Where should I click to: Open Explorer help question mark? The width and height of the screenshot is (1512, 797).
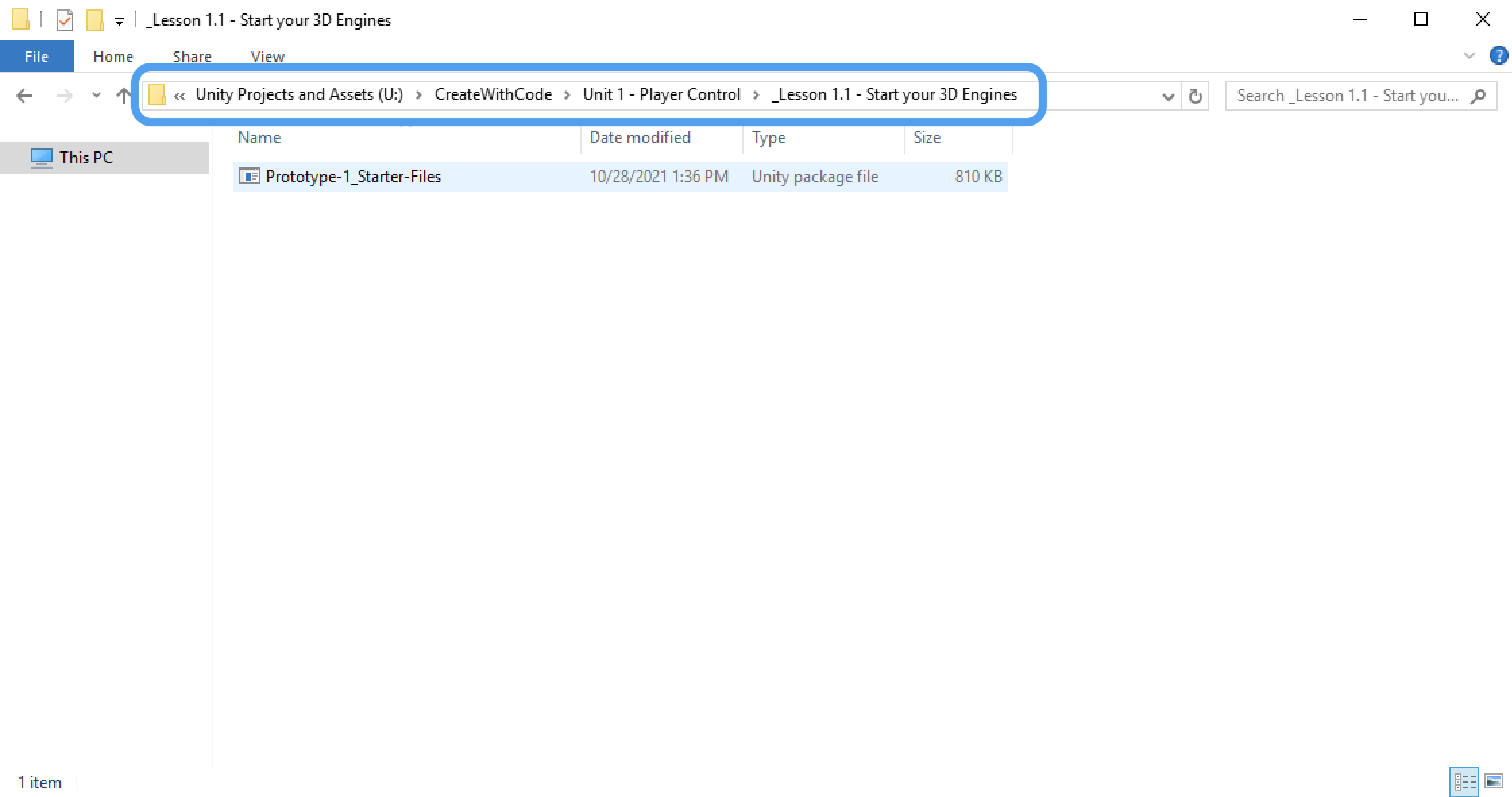click(x=1498, y=55)
